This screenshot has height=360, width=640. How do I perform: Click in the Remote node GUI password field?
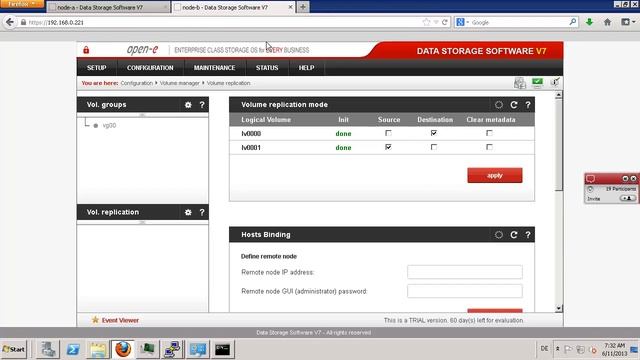pos(464,291)
